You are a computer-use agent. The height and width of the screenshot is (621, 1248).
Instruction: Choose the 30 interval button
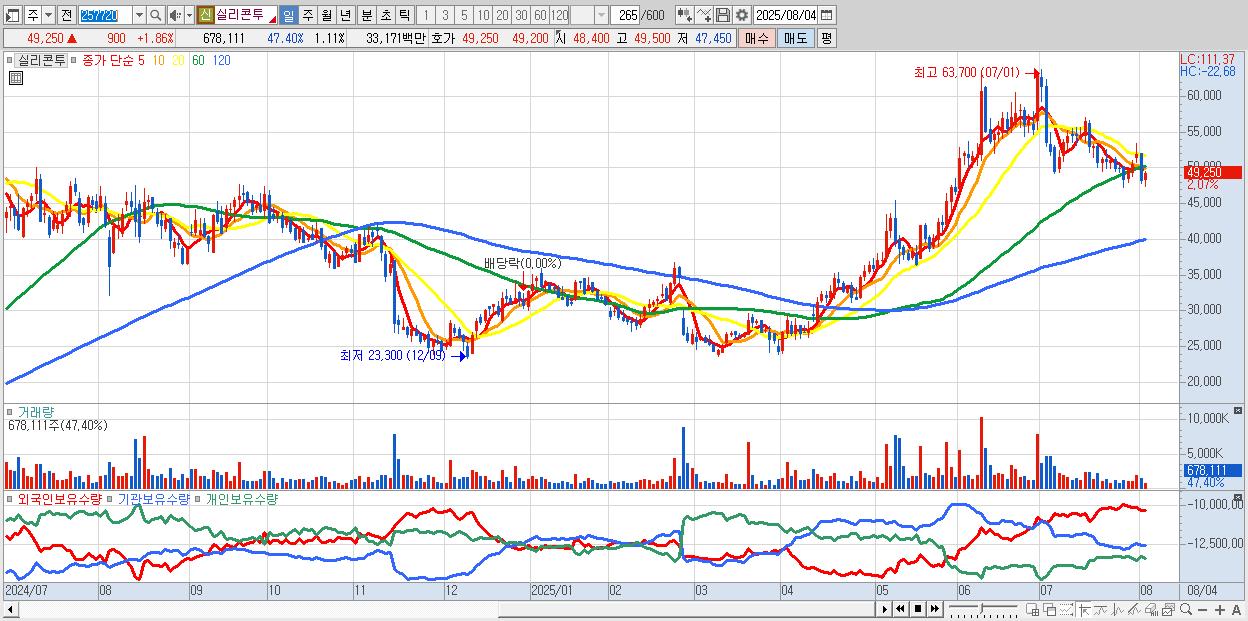click(522, 15)
